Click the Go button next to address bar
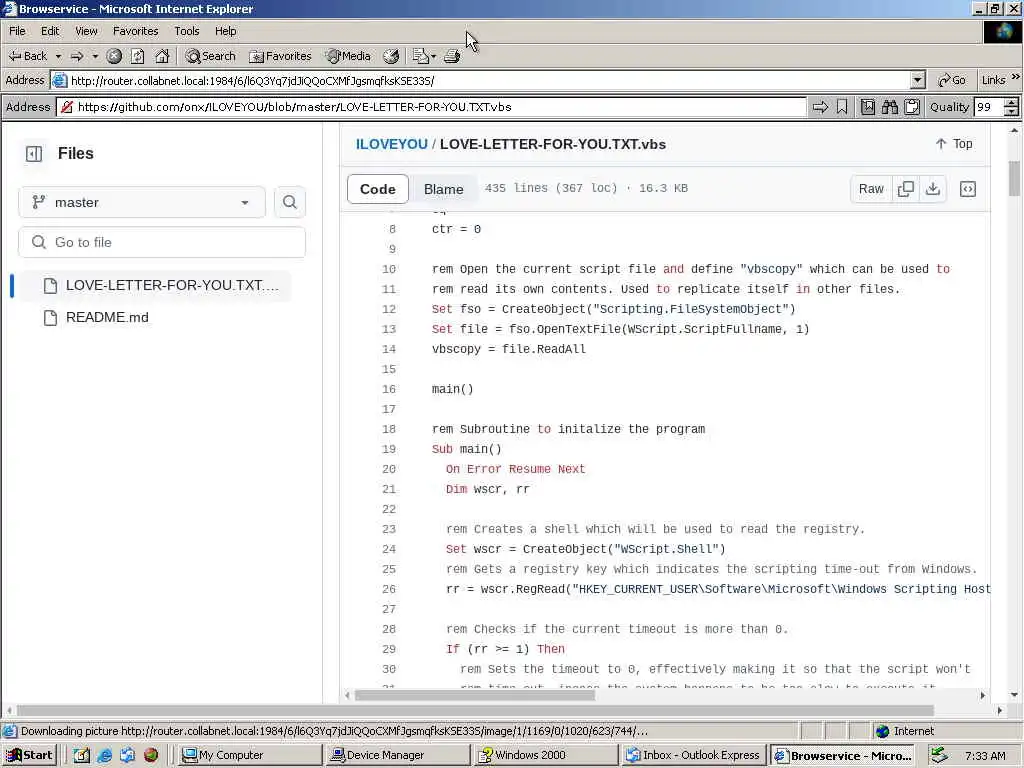The height and width of the screenshot is (768, 1024). [952, 80]
